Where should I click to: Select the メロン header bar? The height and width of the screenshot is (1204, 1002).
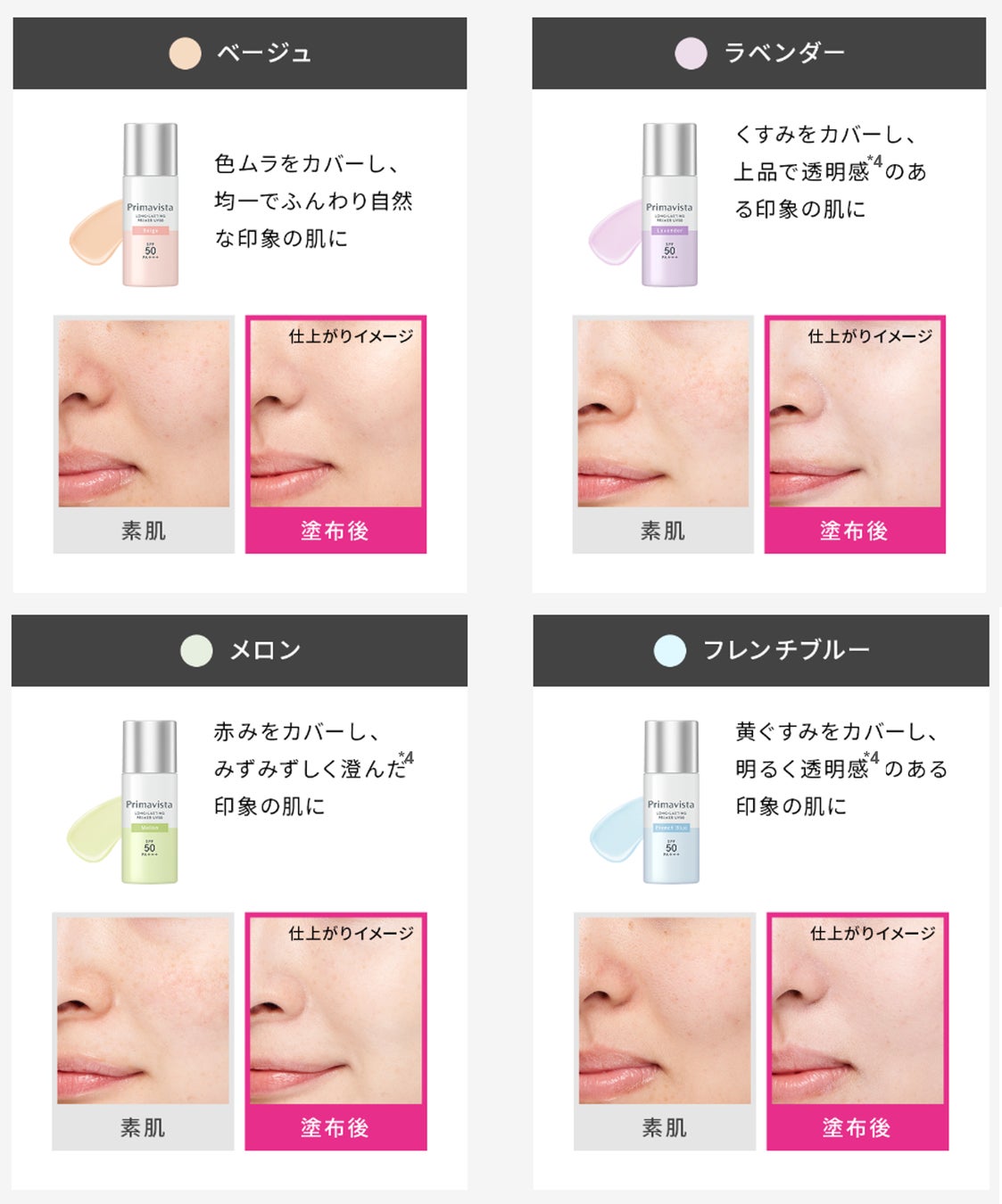[x=239, y=650]
